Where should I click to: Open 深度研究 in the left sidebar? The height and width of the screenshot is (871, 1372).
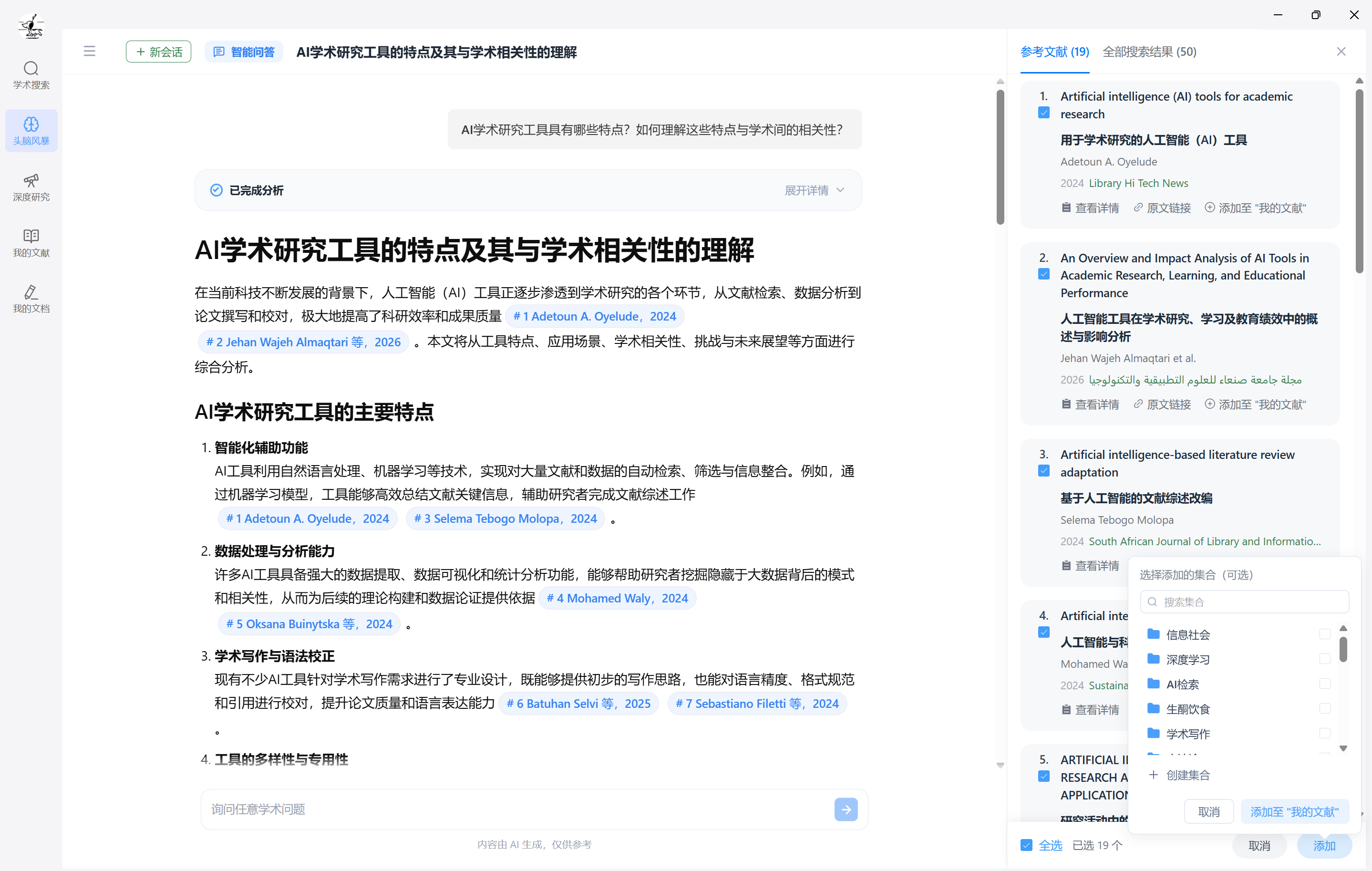point(31,188)
